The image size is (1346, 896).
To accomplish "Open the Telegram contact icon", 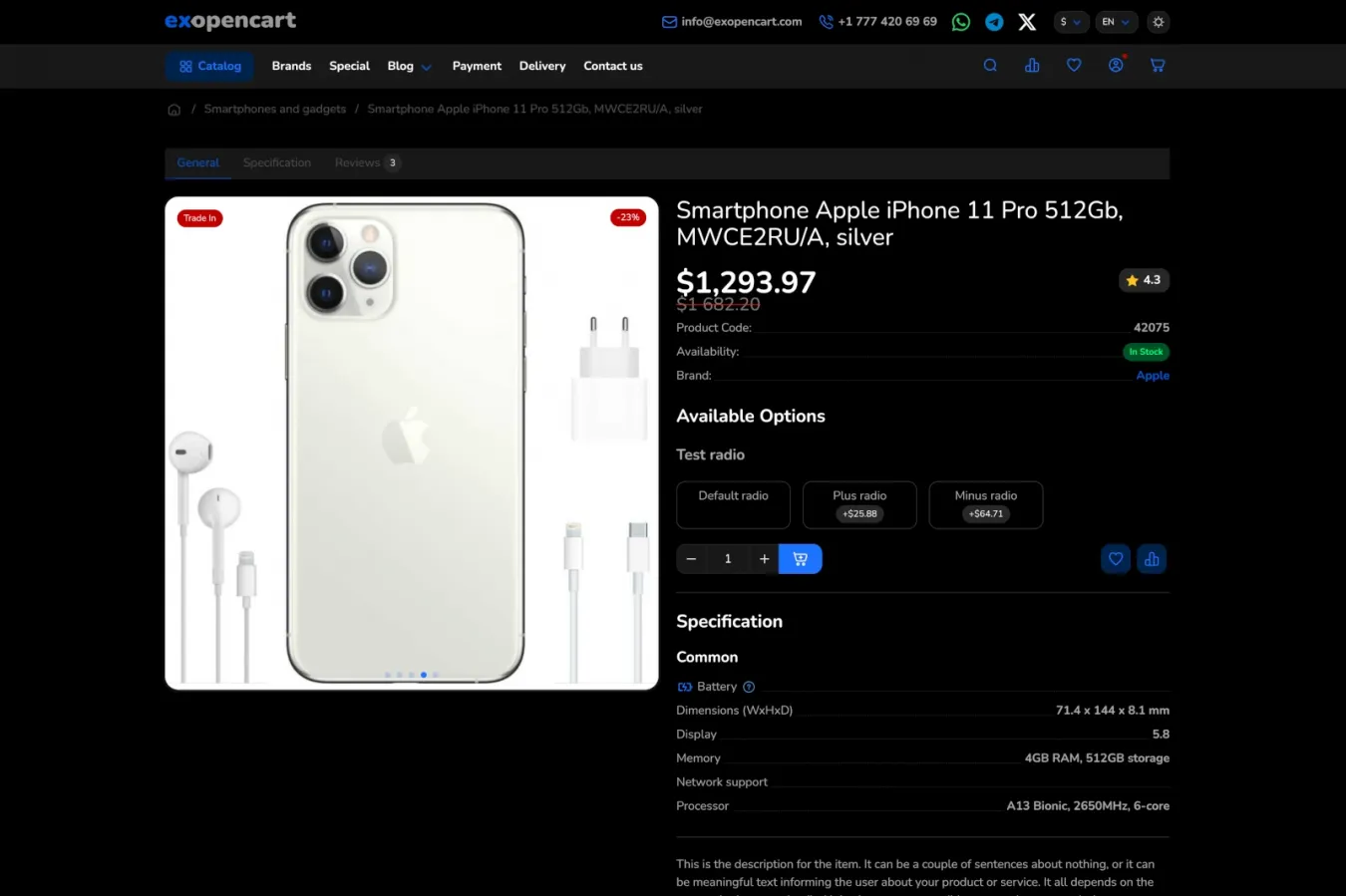I will (x=994, y=22).
